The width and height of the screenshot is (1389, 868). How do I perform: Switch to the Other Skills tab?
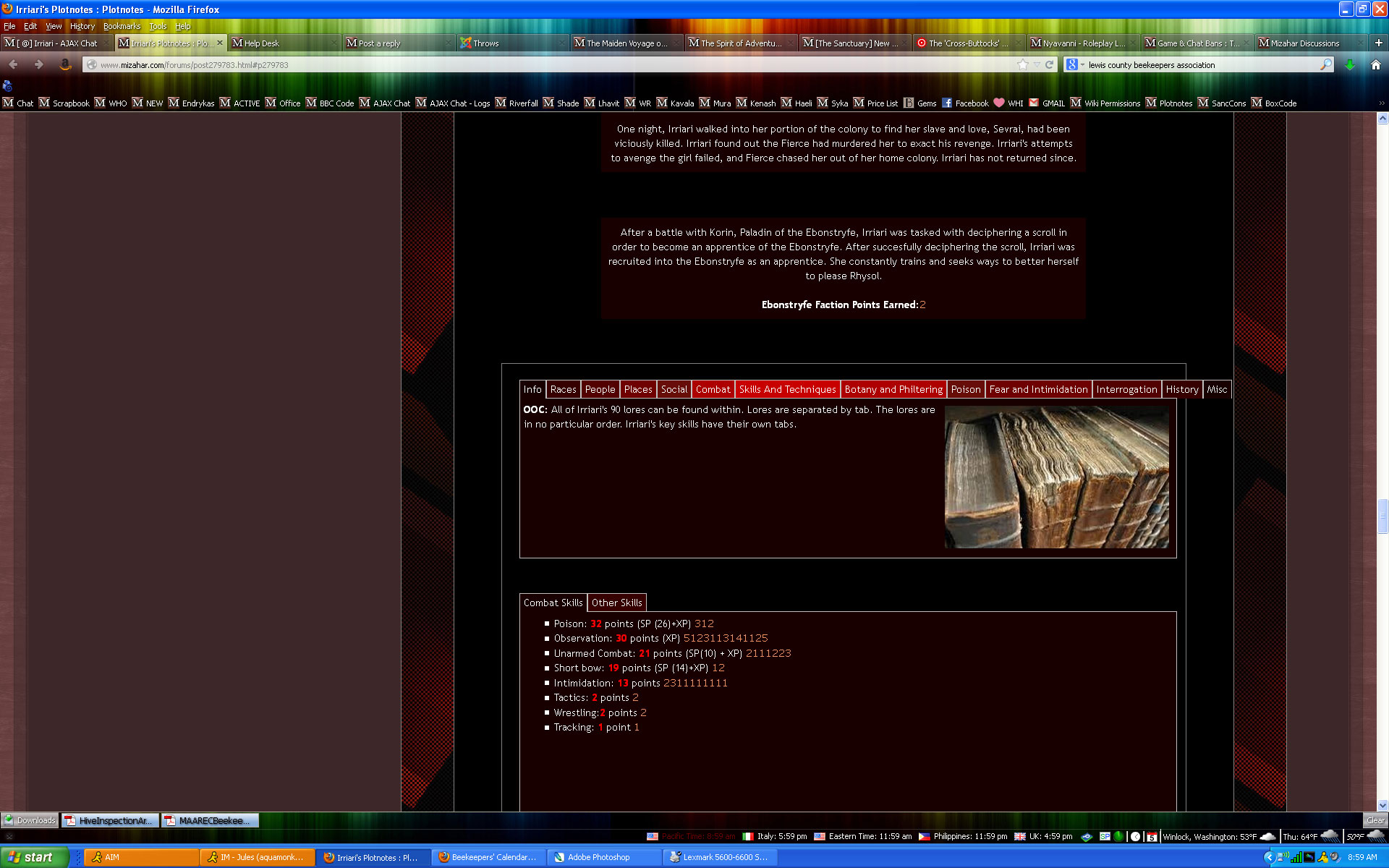point(616,603)
